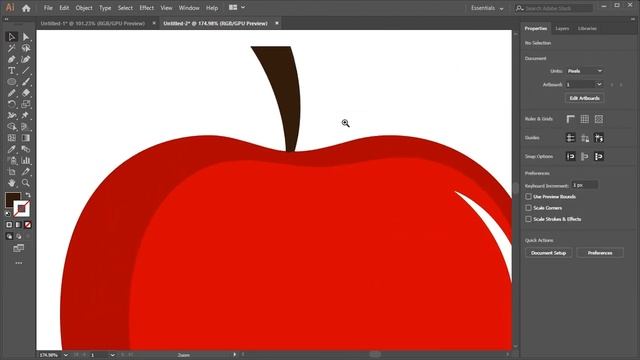Open zoom level dropdown in status bar
The height and width of the screenshot is (360, 640).
(65, 355)
